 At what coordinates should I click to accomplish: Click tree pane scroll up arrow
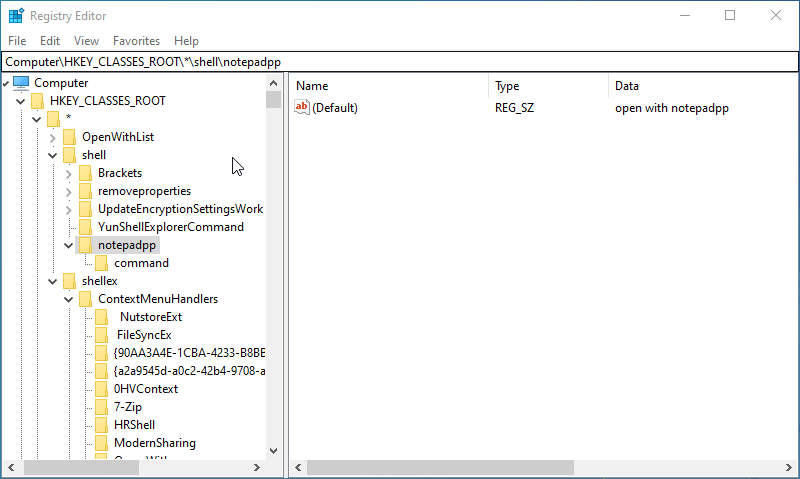coord(273,83)
